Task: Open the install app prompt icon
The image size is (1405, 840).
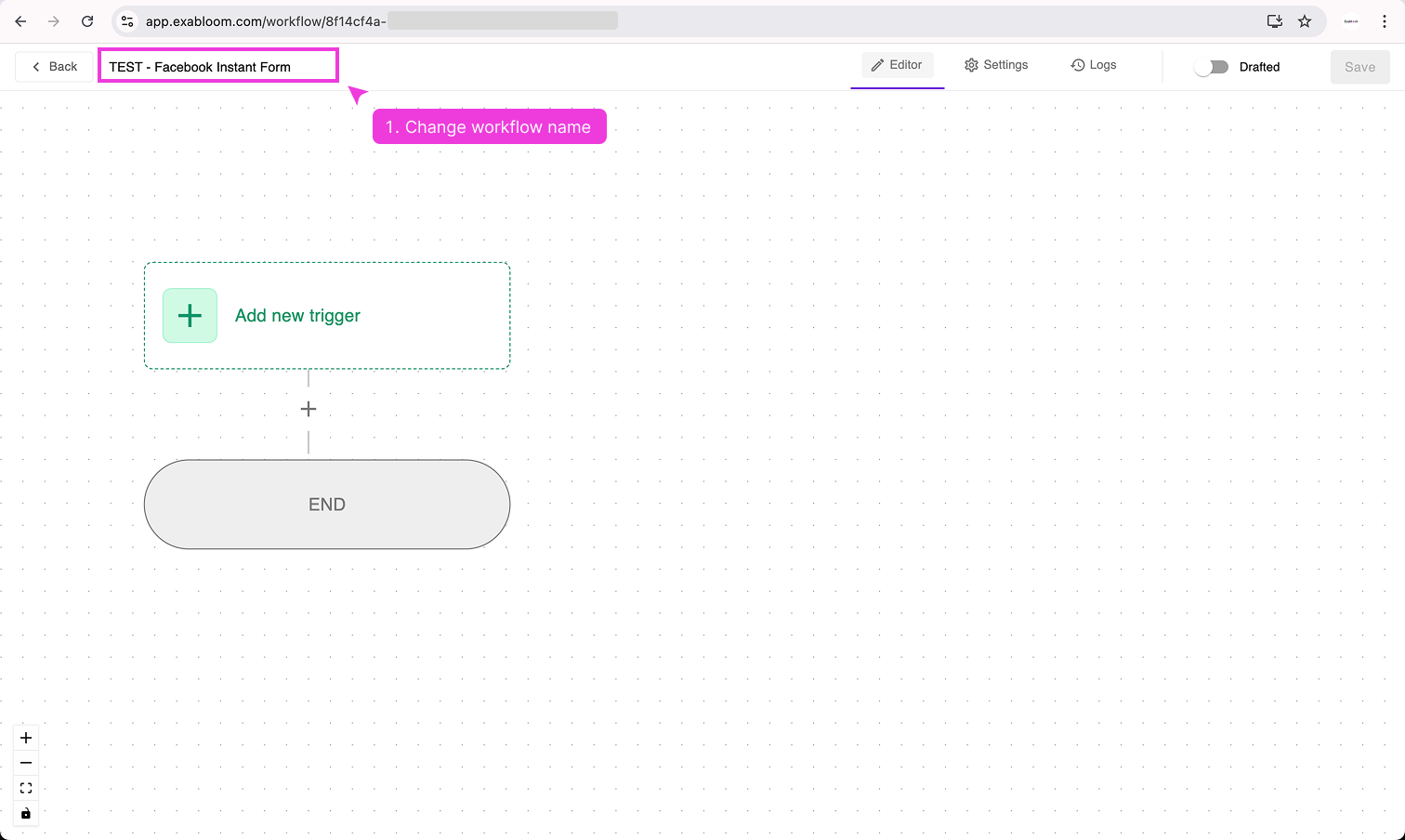Action: (x=1275, y=20)
